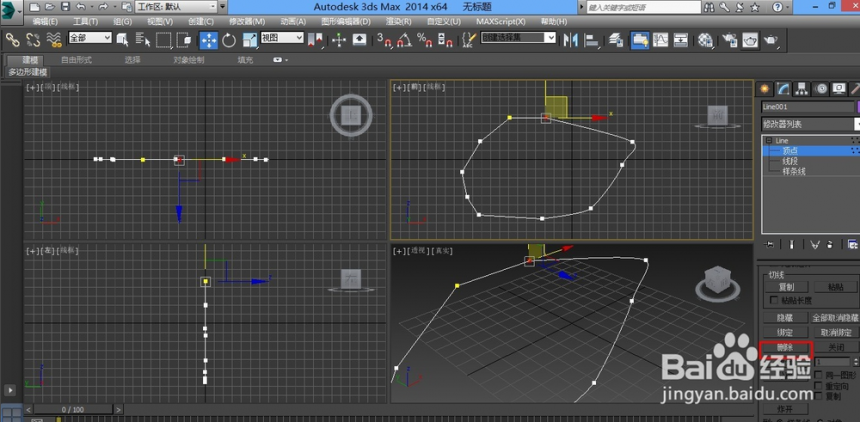860x422 pixels.
Task: Undo last action with the undo arrow
Action: (81, 7)
